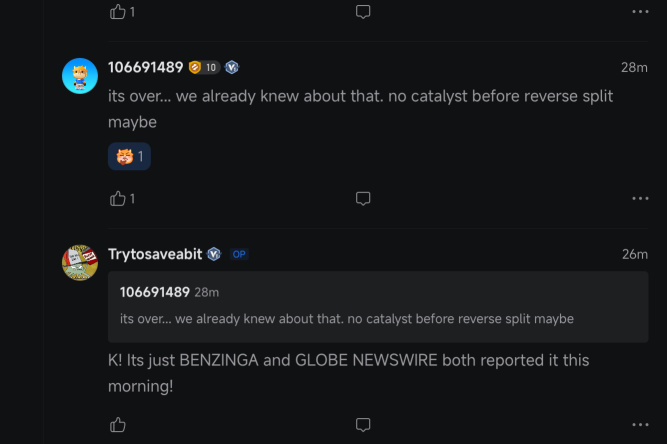Click the OP tag beside Trytosaveabit
The image size is (667, 444).
239,254
